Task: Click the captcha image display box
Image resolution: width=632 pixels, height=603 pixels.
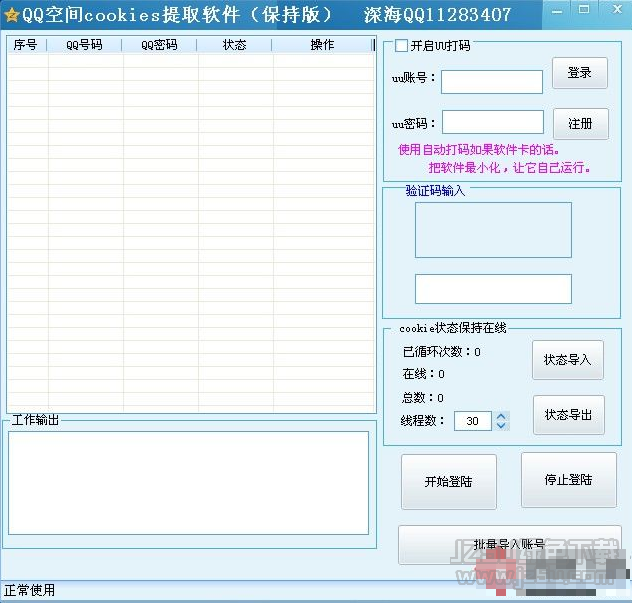Action: [x=493, y=230]
